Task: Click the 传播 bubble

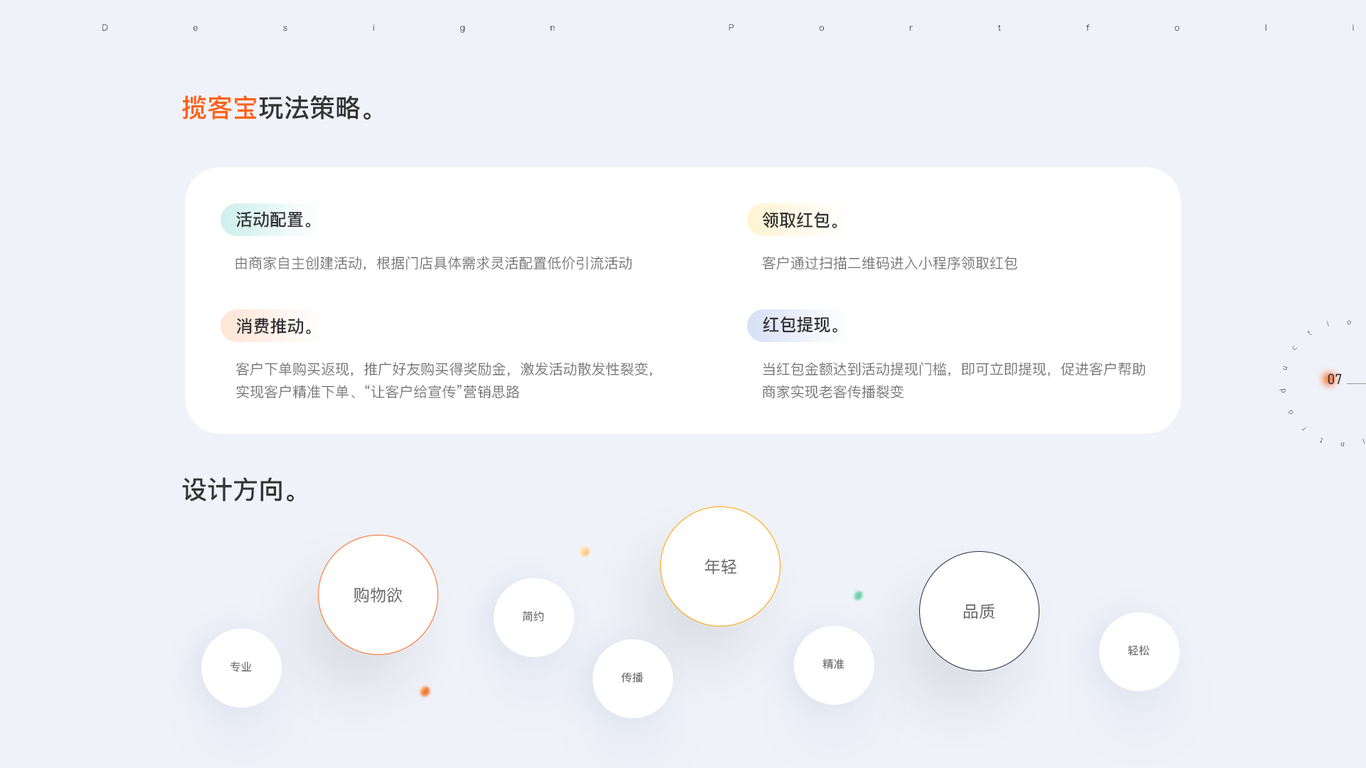Action: [x=633, y=678]
